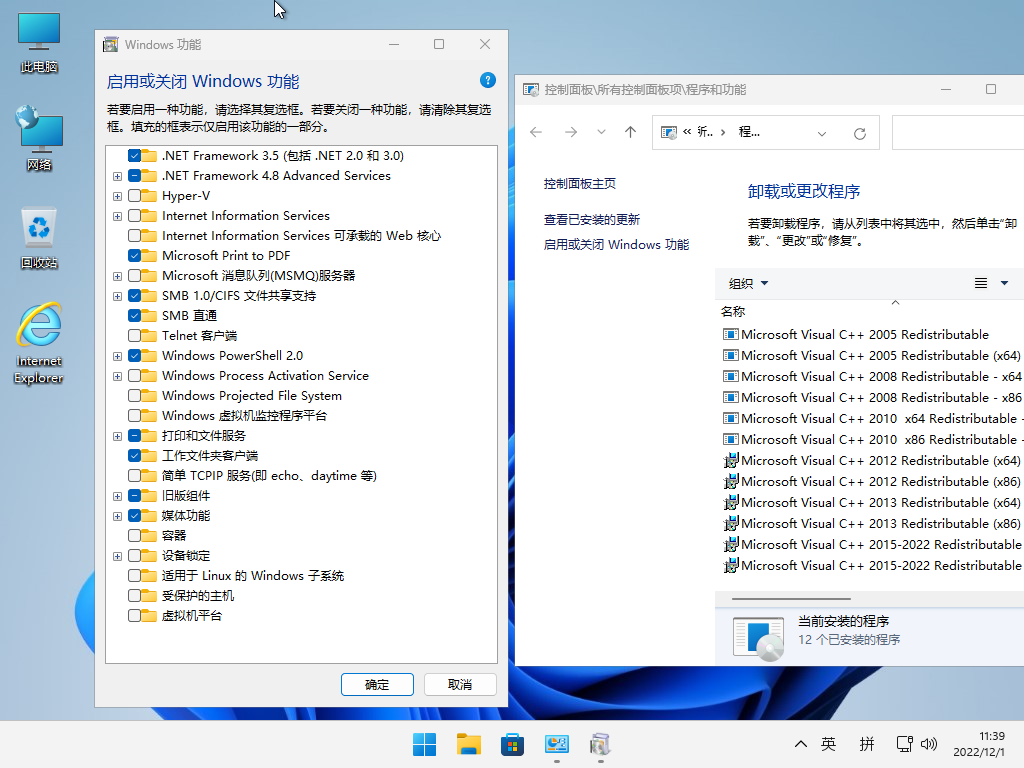This screenshot has height=768, width=1024.
Task: Enable the Telnet client checkbox
Action: pyautogui.click(x=135, y=336)
